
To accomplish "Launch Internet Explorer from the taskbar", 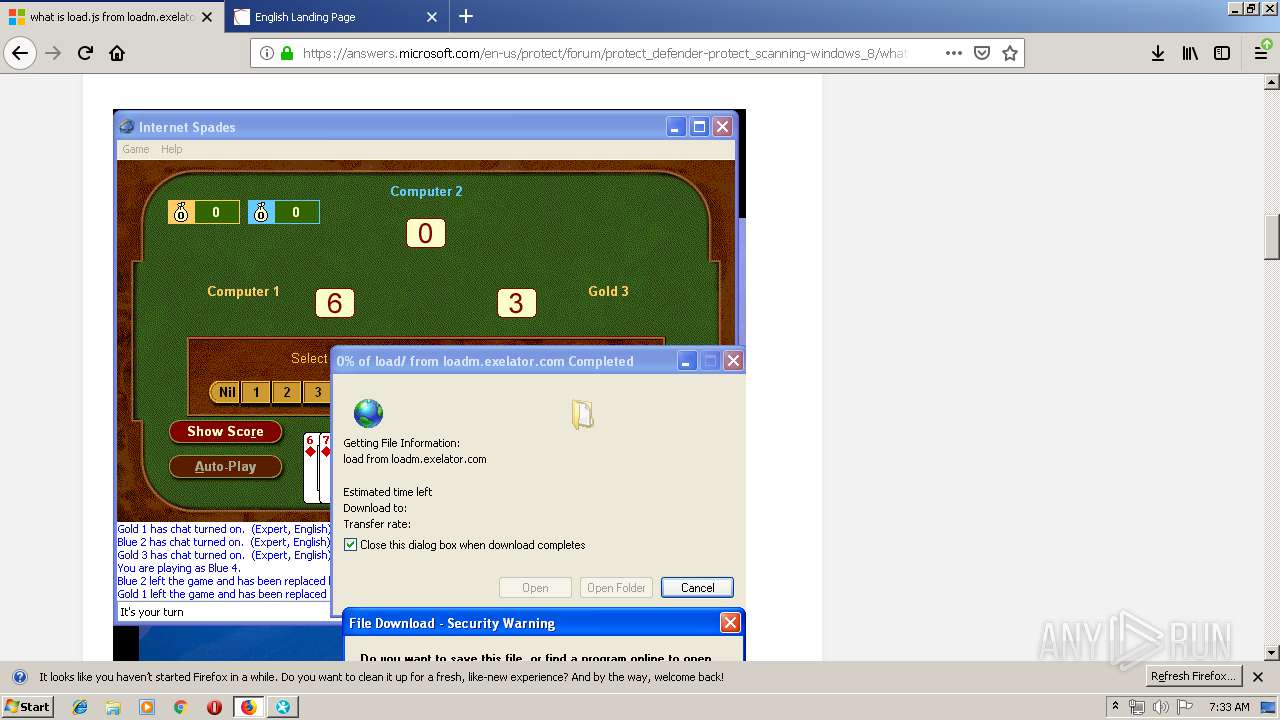I will [x=80, y=707].
